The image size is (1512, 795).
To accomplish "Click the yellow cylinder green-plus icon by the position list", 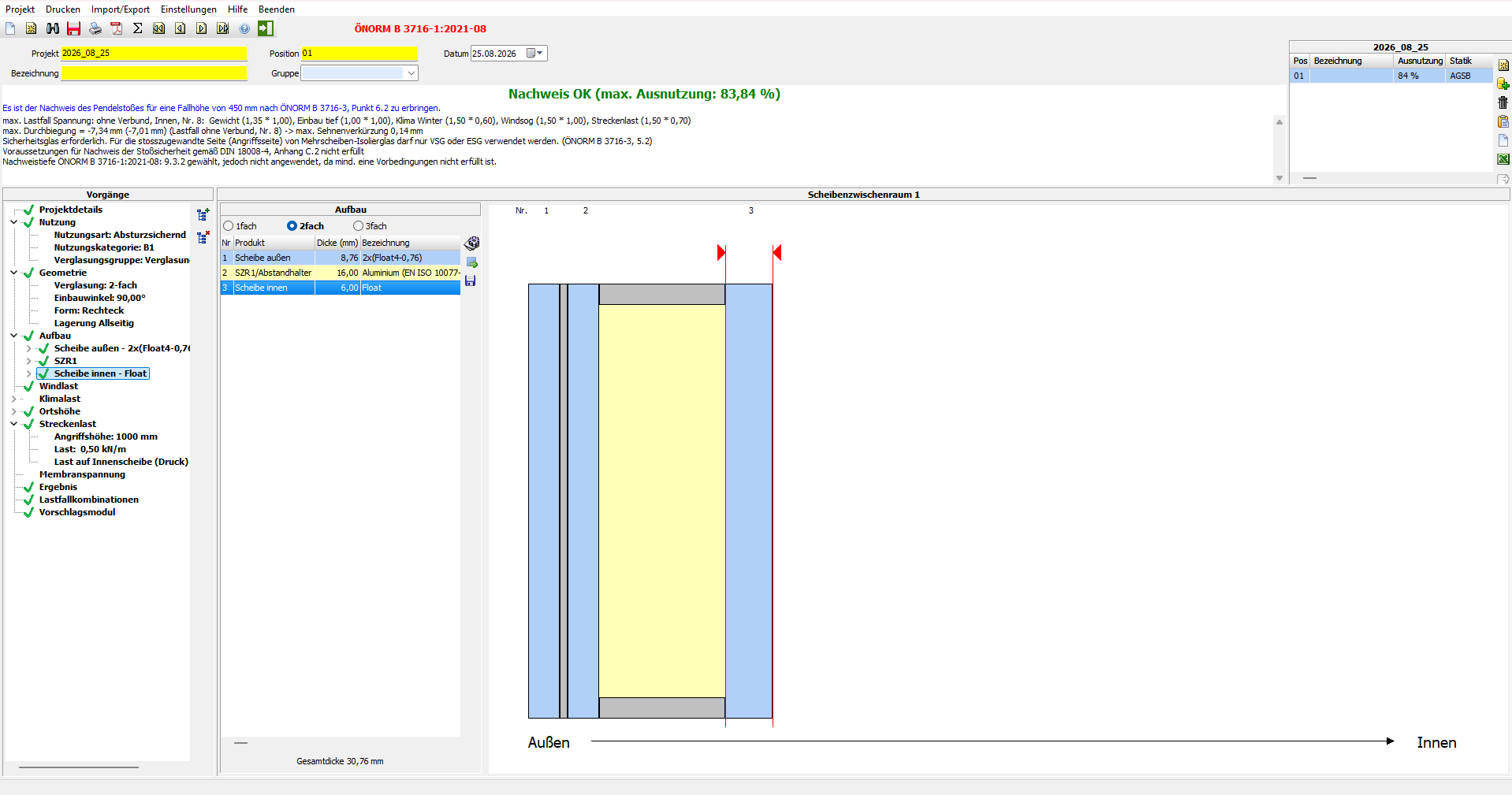I will coord(1503,84).
